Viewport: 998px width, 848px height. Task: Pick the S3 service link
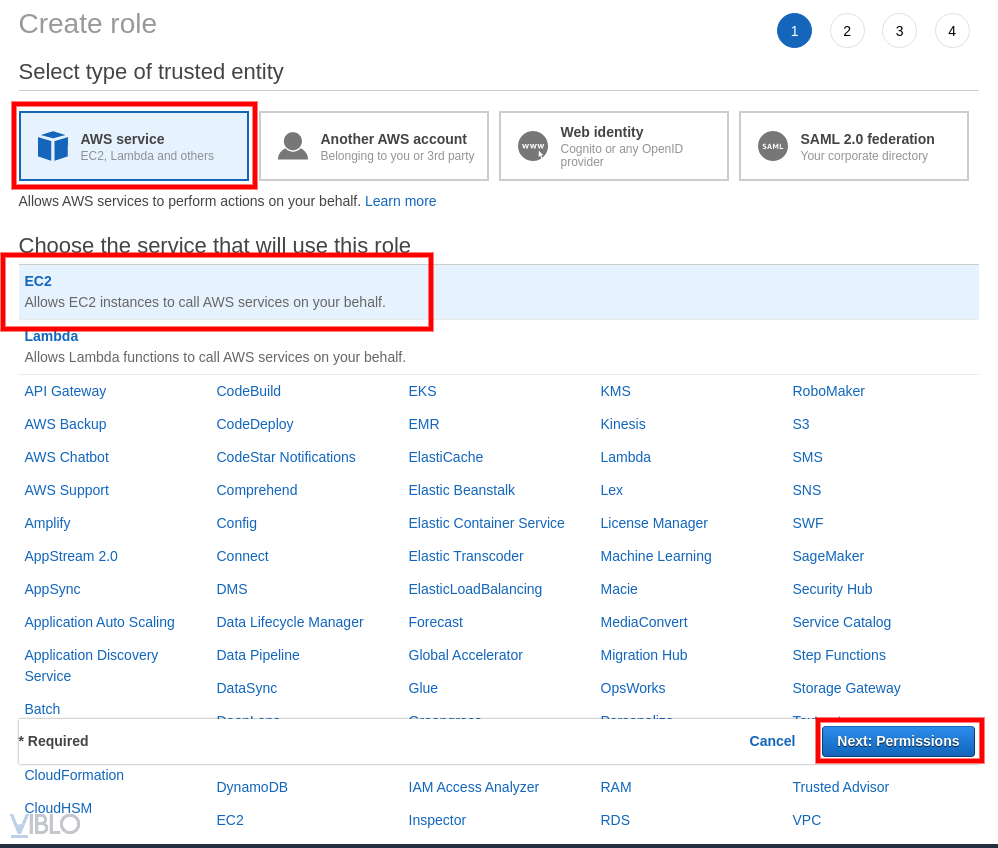pyautogui.click(x=801, y=424)
